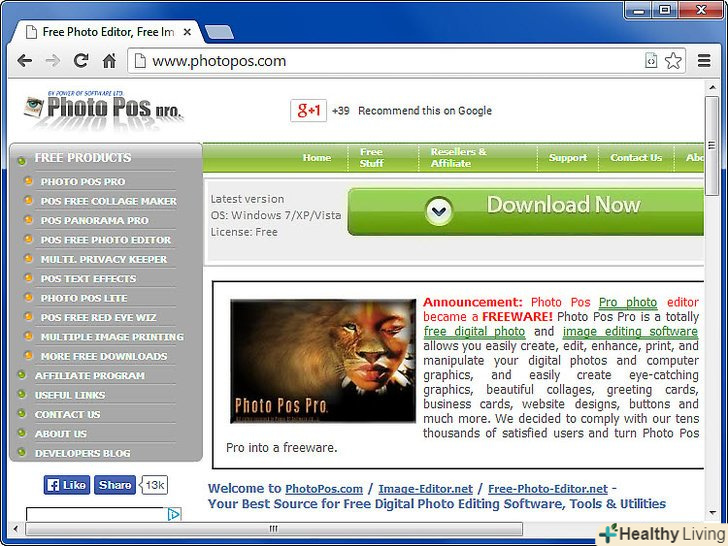Viewport: 728px width, 546px height.
Task: Open the Home navigation item
Action: [x=317, y=158]
